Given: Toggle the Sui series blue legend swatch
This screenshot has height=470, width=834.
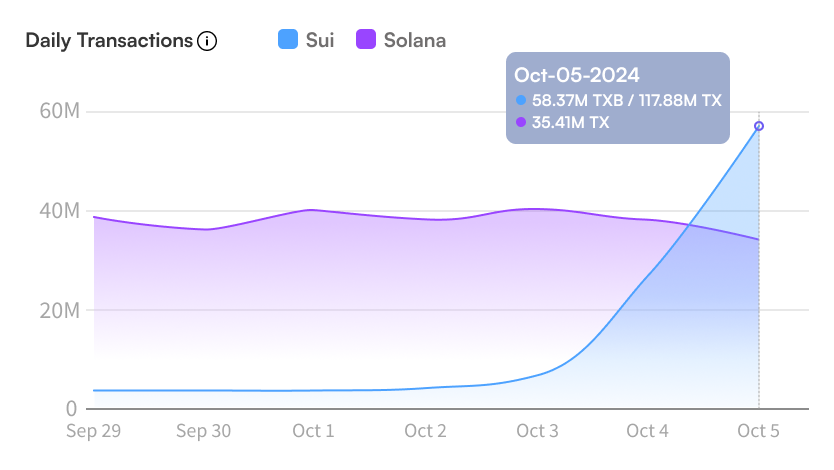Looking at the screenshot, I should click(288, 39).
